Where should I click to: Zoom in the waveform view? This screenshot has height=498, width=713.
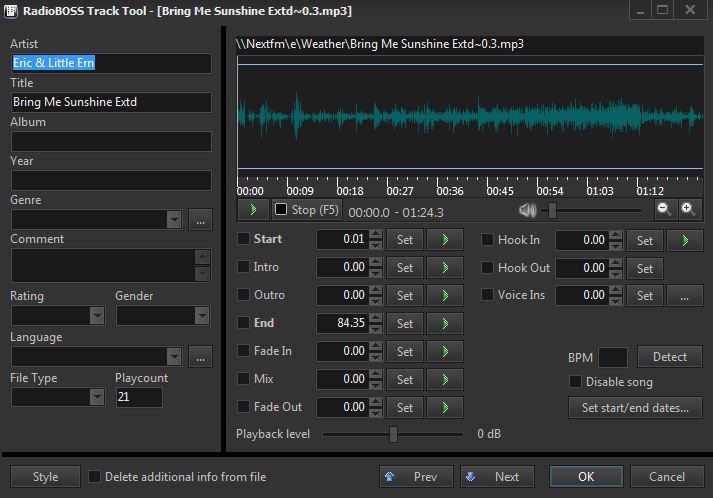pyautogui.click(x=689, y=209)
